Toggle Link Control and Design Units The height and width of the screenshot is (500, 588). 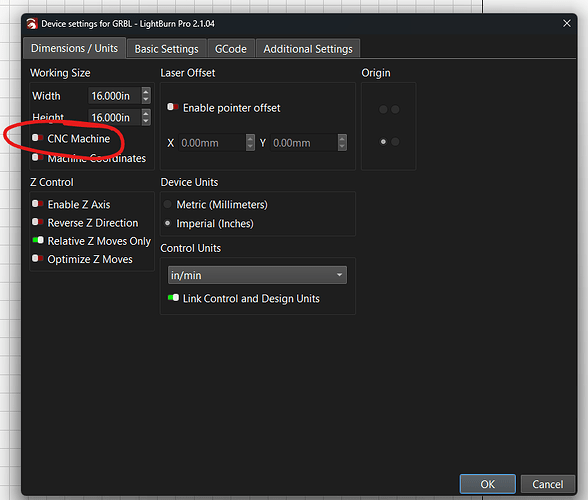pyautogui.click(x=173, y=298)
